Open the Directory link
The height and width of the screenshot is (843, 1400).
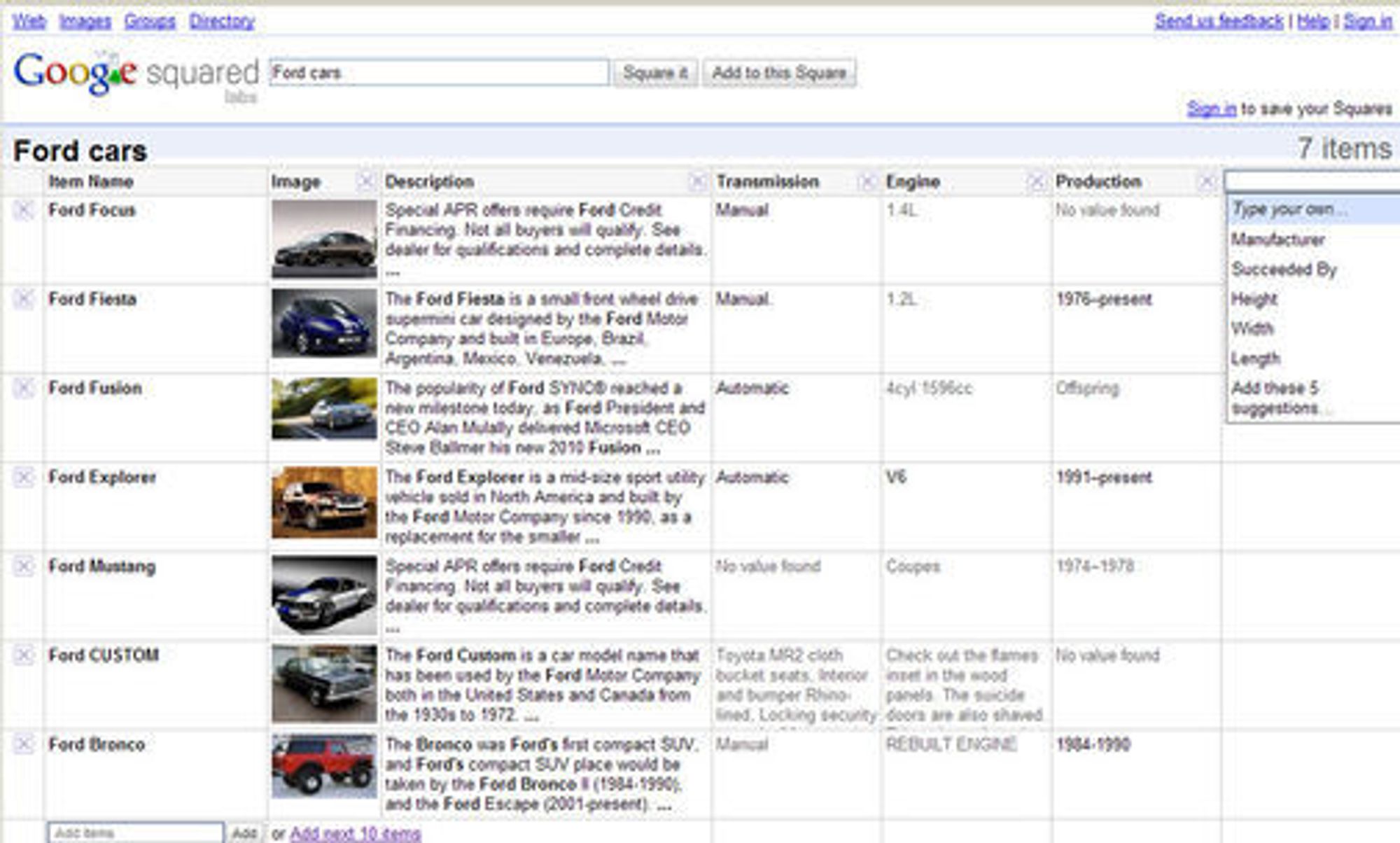click(222, 21)
